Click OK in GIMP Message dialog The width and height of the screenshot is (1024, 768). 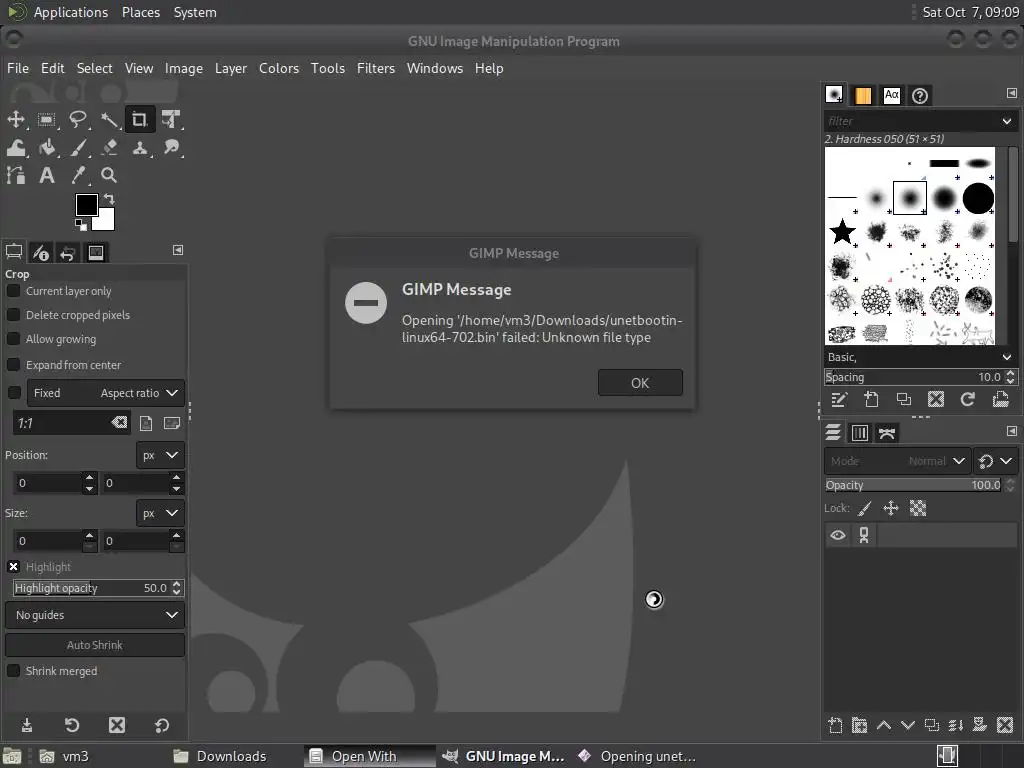point(640,383)
